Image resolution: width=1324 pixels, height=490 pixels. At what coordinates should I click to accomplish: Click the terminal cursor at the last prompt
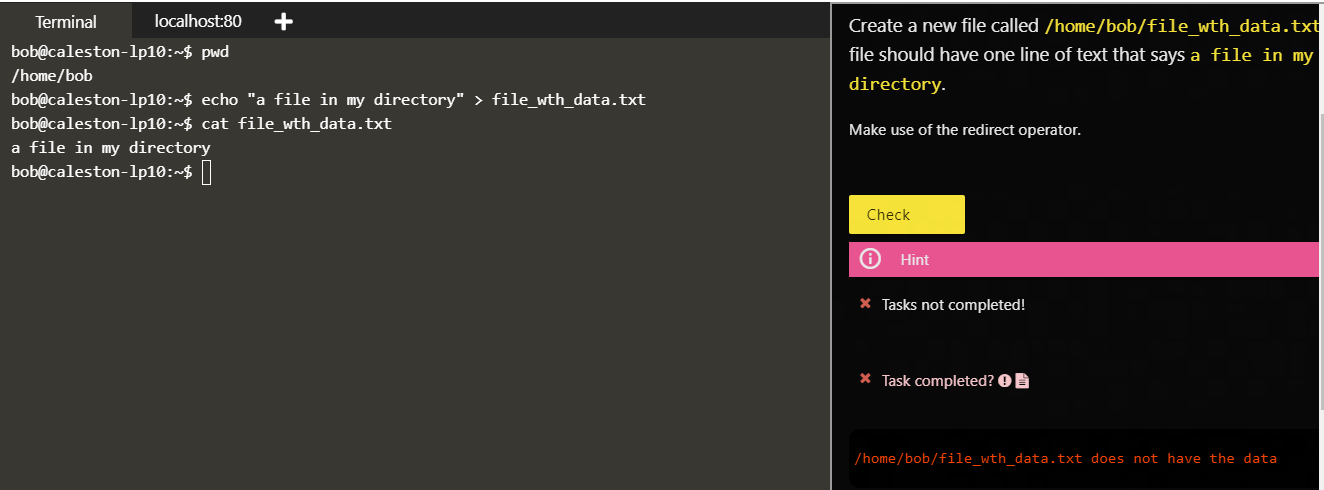(x=206, y=173)
